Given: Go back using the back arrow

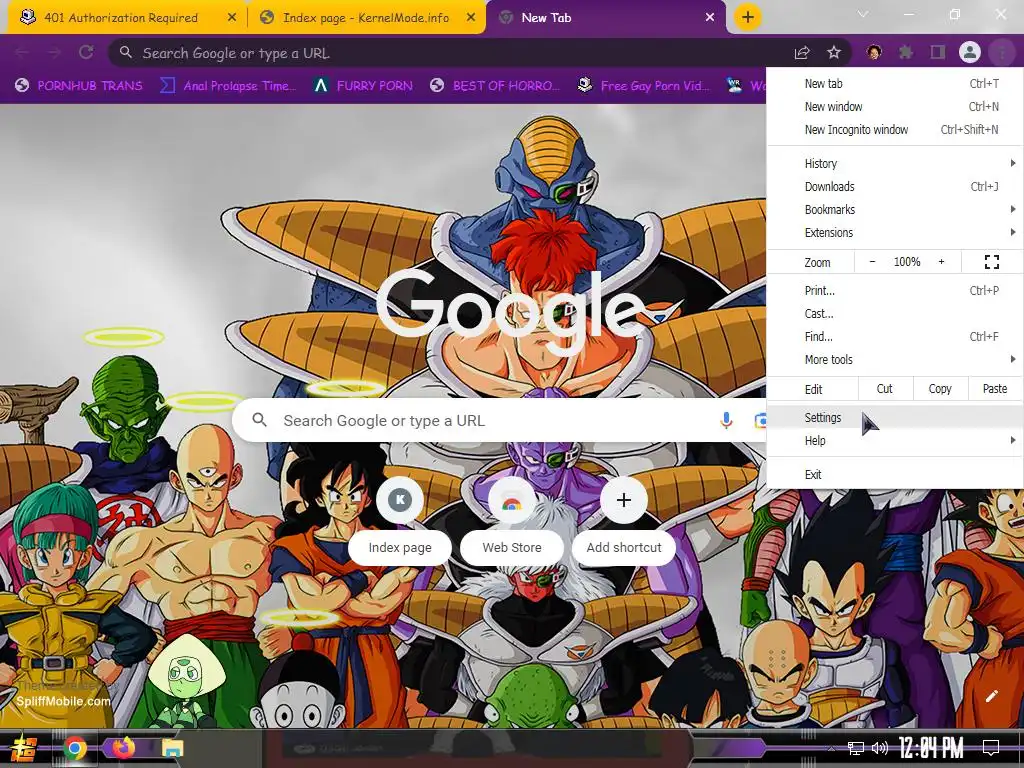Looking at the screenshot, I should 22,52.
